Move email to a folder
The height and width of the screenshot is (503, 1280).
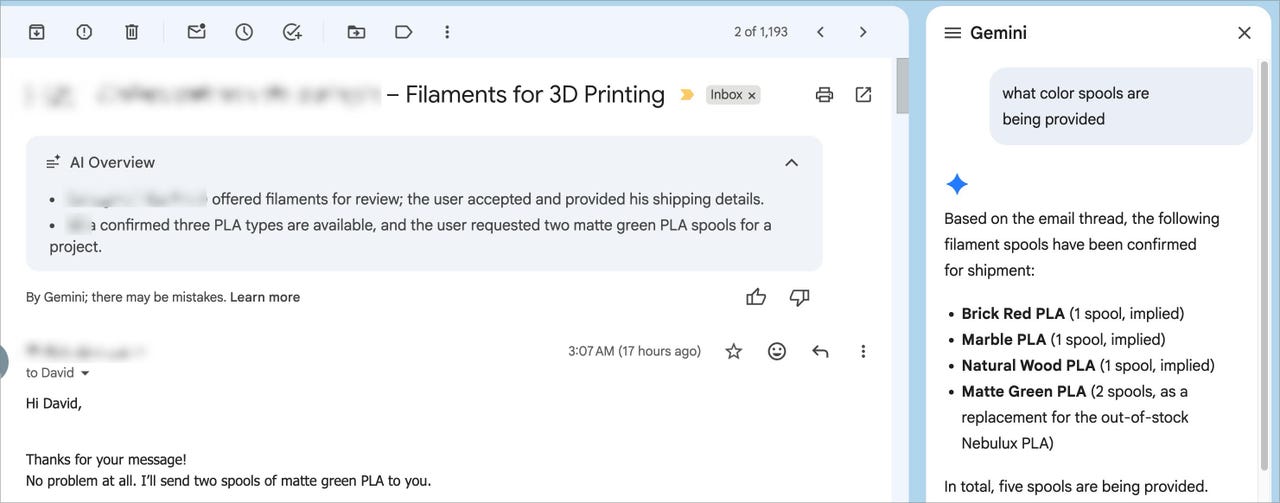(356, 32)
